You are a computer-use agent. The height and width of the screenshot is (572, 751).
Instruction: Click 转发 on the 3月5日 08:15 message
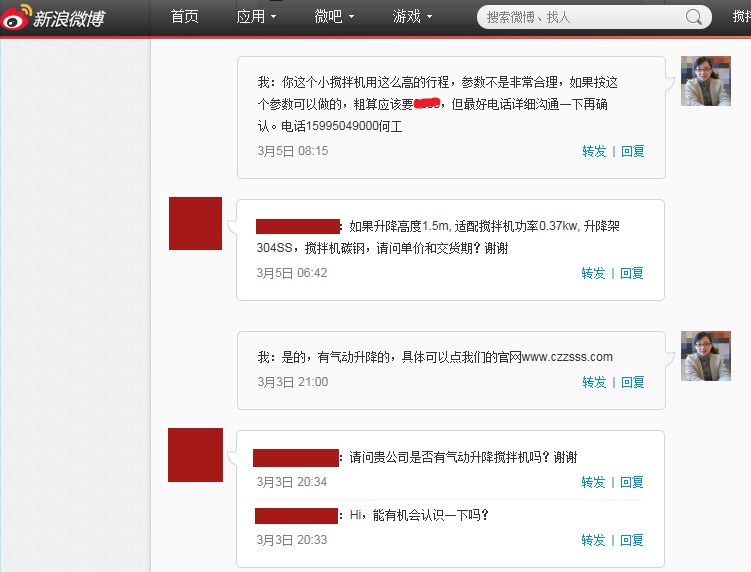(594, 151)
